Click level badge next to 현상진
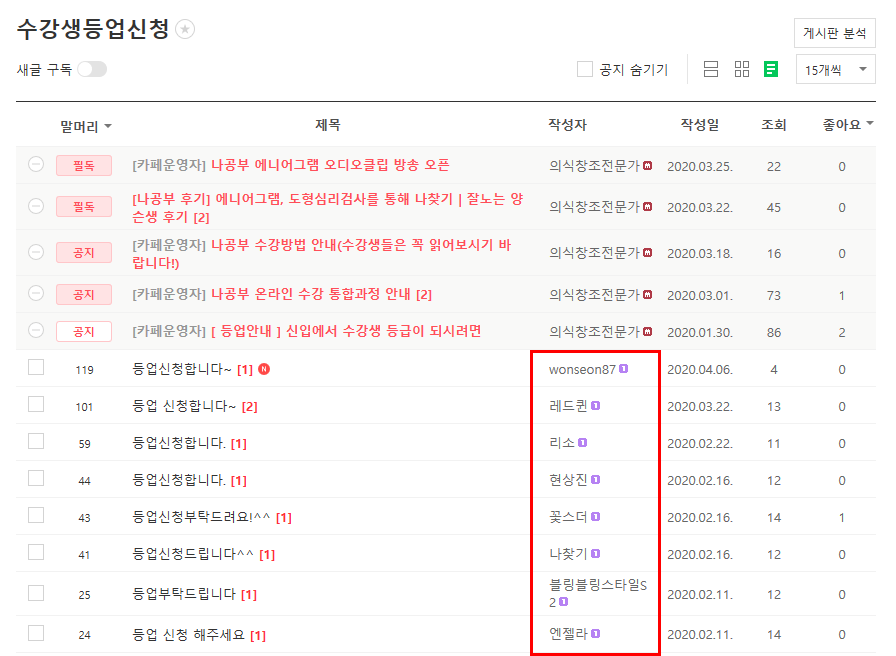This screenshot has width=896, height=656. 595,480
